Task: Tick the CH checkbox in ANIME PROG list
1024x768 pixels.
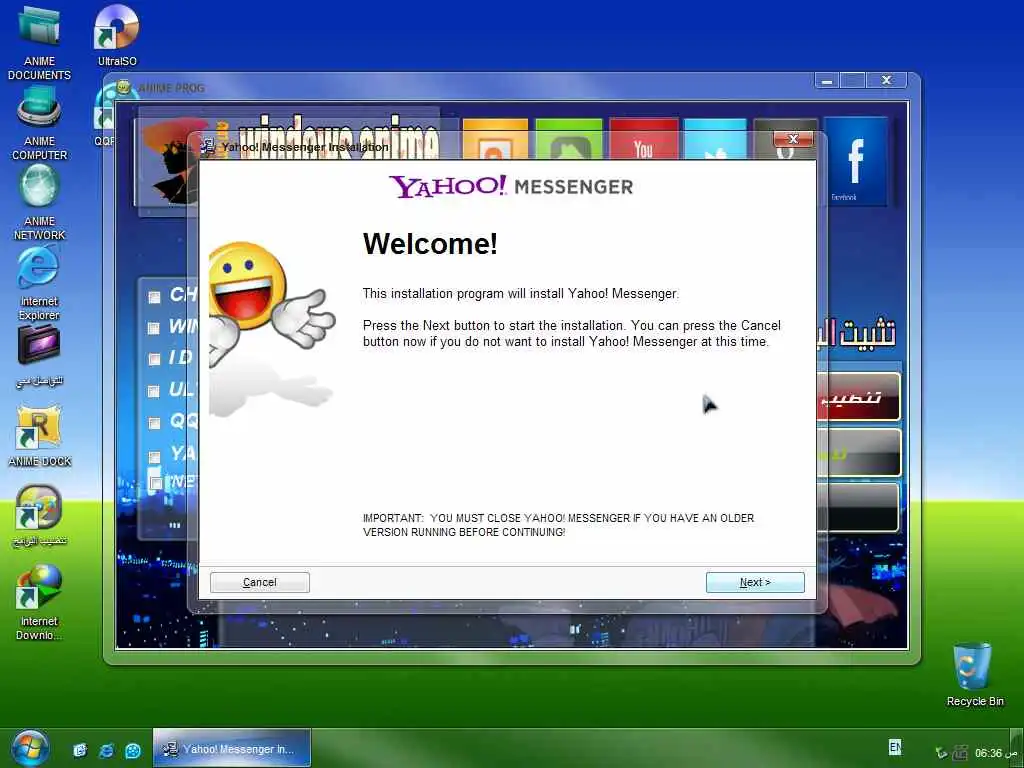Action: coord(154,297)
